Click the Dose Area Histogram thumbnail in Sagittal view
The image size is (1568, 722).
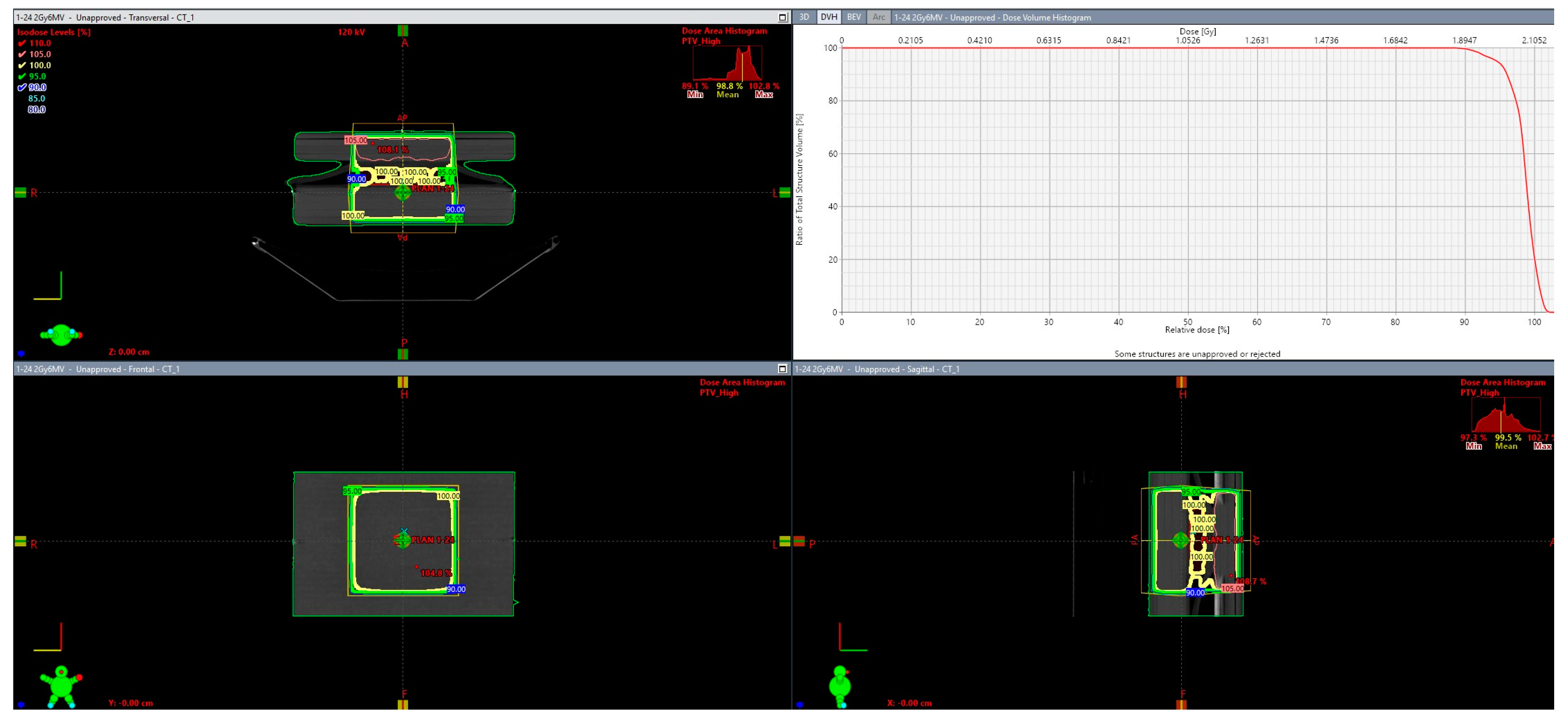1505,415
